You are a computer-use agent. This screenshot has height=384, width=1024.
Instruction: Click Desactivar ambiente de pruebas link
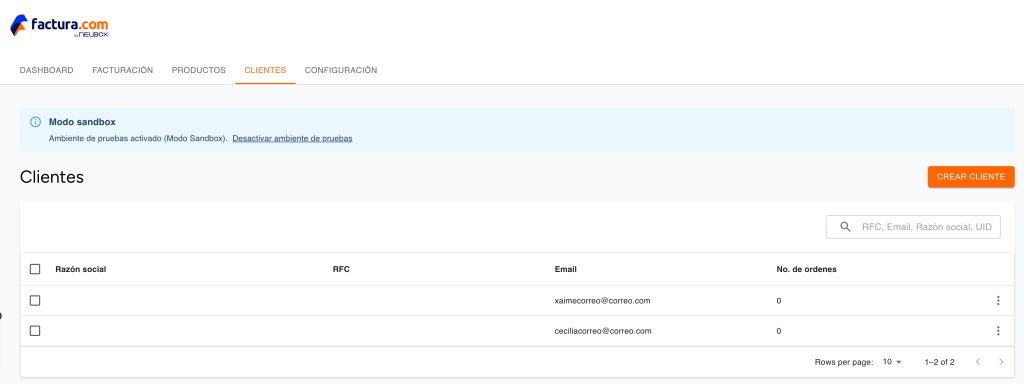(x=293, y=138)
